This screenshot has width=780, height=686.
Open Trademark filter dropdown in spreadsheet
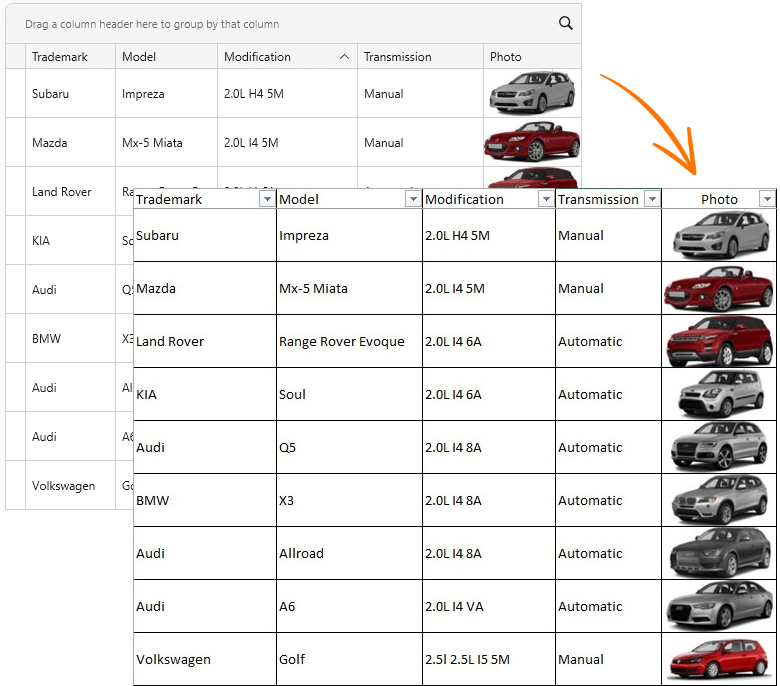267,199
